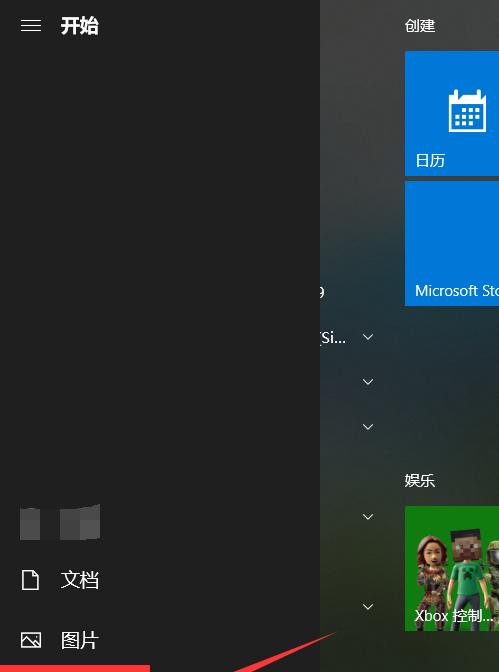Open the 文档 document icon

[30, 580]
